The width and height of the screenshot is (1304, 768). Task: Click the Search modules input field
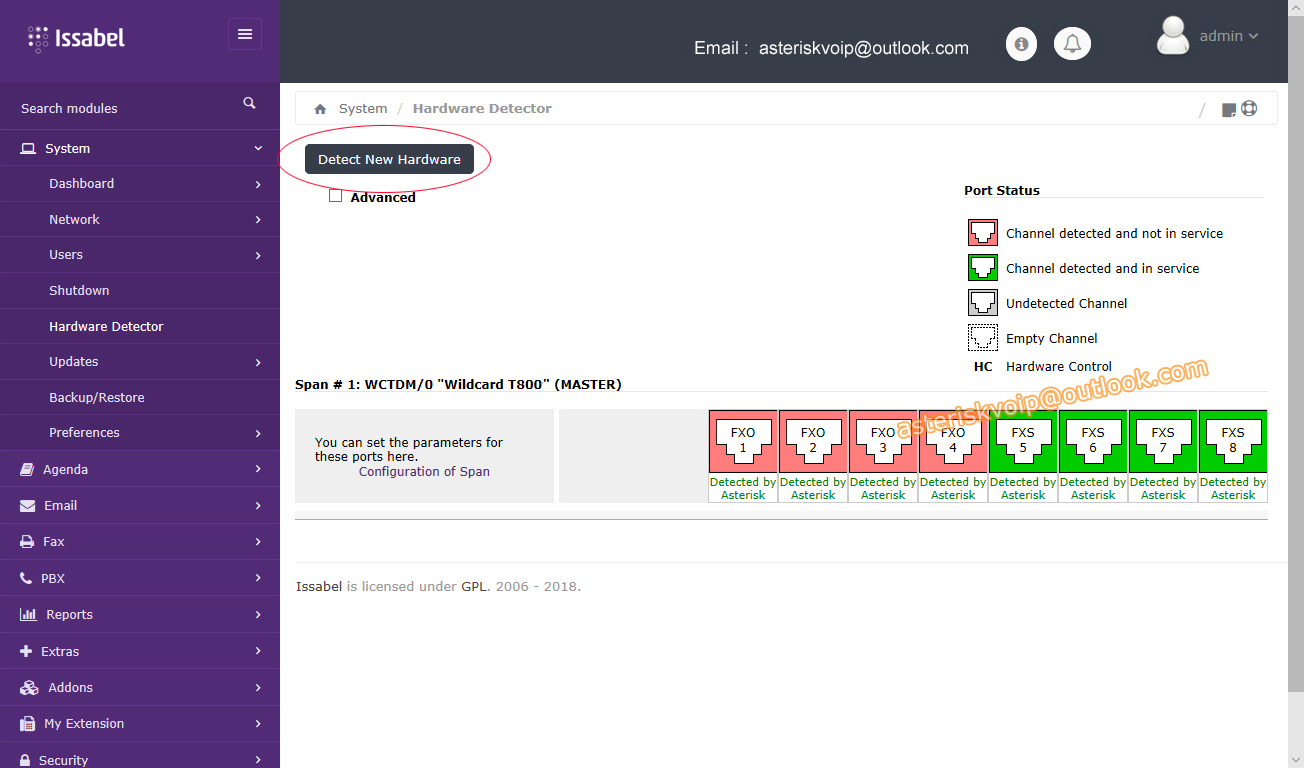click(x=120, y=108)
